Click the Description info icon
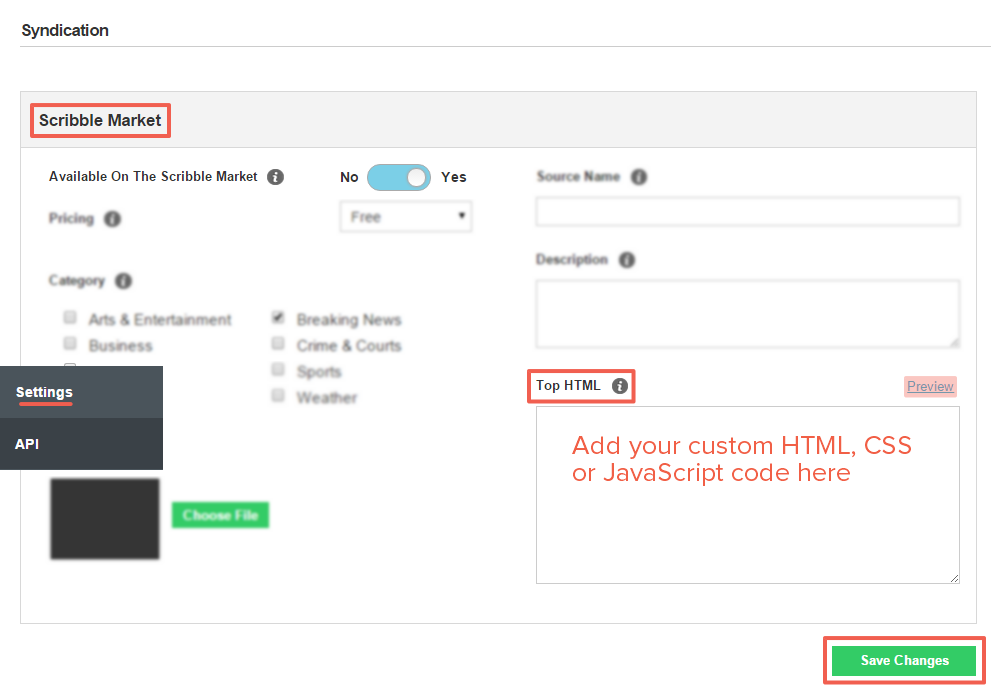This screenshot has height=696, width=998. [627, 260]
